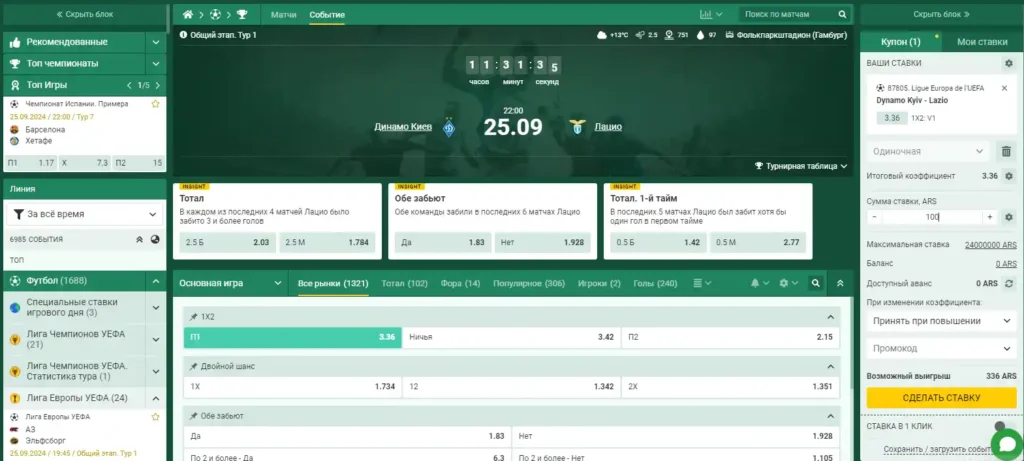This screenshot has width=1024, height=461.
Task: Focus the stake amount field showing 100
Action: coord(932,217)
